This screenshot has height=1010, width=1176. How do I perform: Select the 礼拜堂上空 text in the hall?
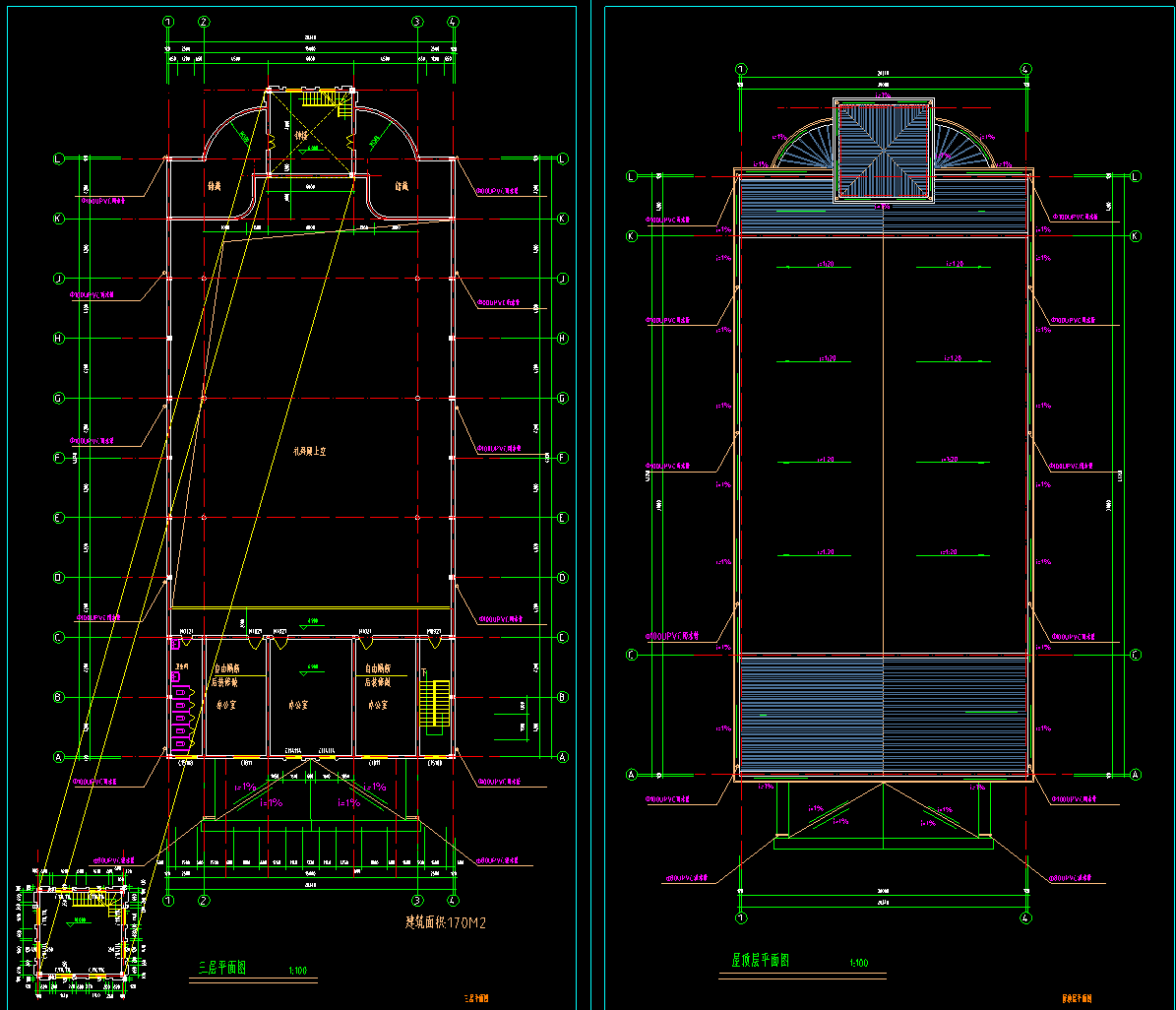click(x=310, y=452)
